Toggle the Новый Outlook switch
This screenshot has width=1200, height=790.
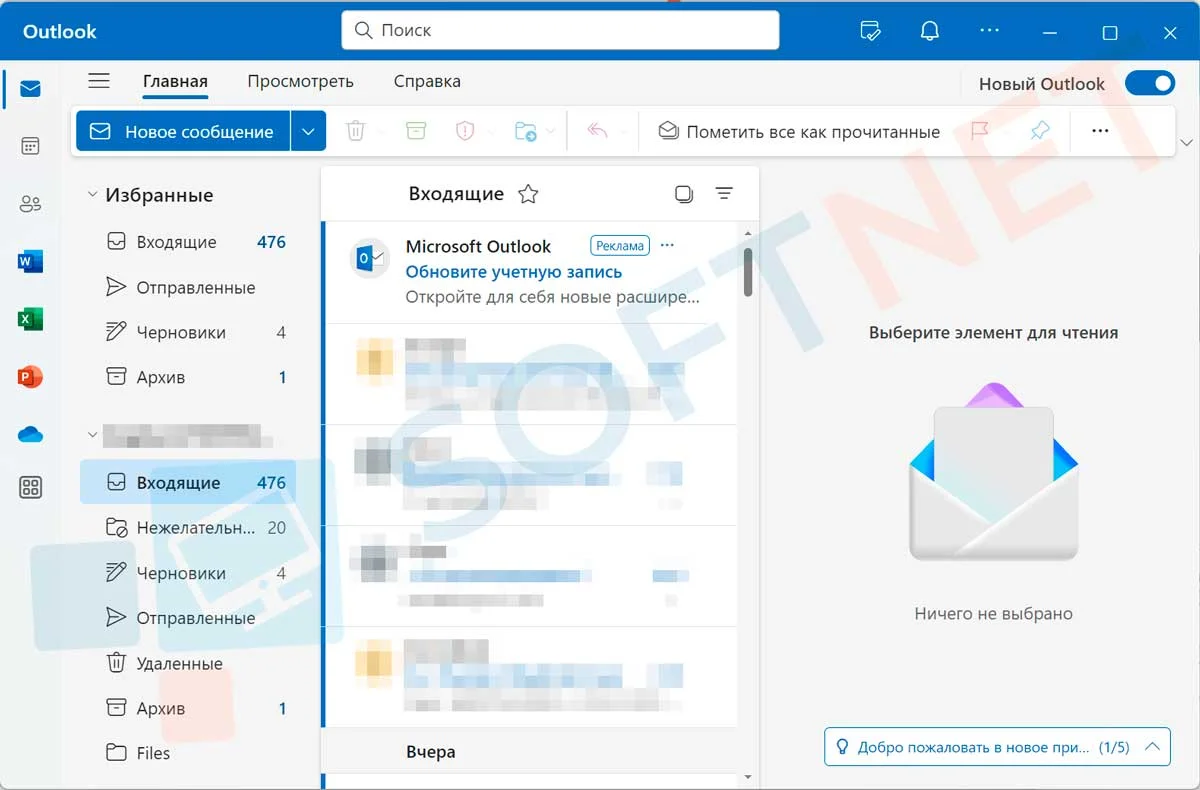(1150, 83)
